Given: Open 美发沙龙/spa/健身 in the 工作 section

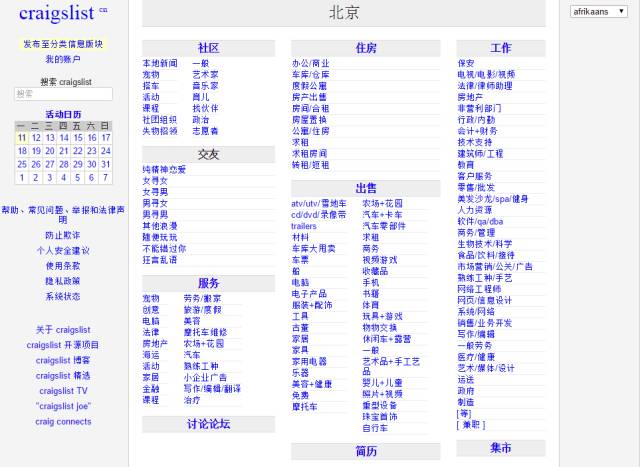Looking at the screenshot, I should (x=493, y=199).
